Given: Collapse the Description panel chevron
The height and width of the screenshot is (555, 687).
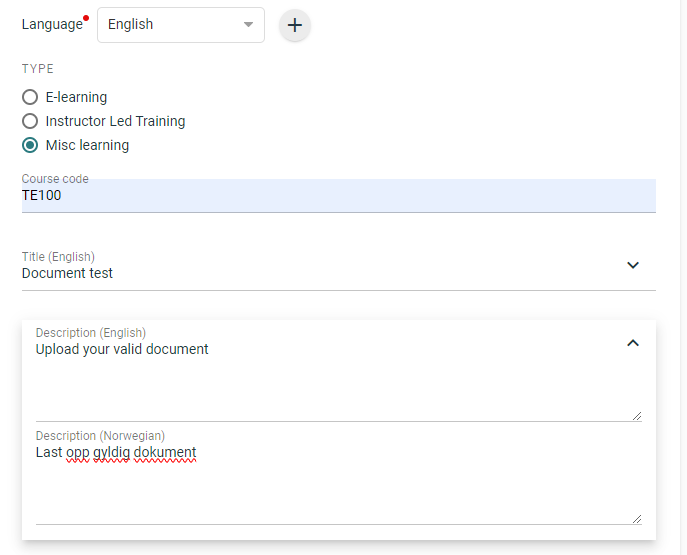Looking at the screenshot, I should pos(633,343).
